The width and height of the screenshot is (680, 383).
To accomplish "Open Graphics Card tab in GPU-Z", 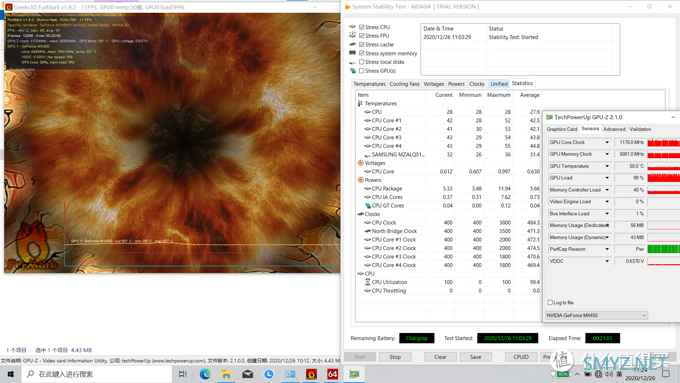I will pos(562,129).
